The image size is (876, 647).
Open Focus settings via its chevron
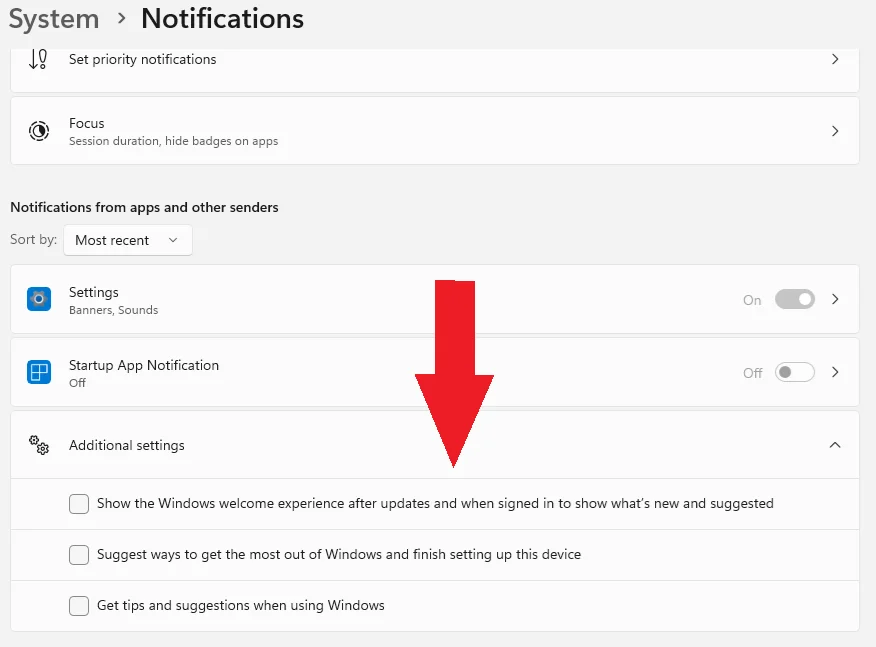tap(835, 131)
